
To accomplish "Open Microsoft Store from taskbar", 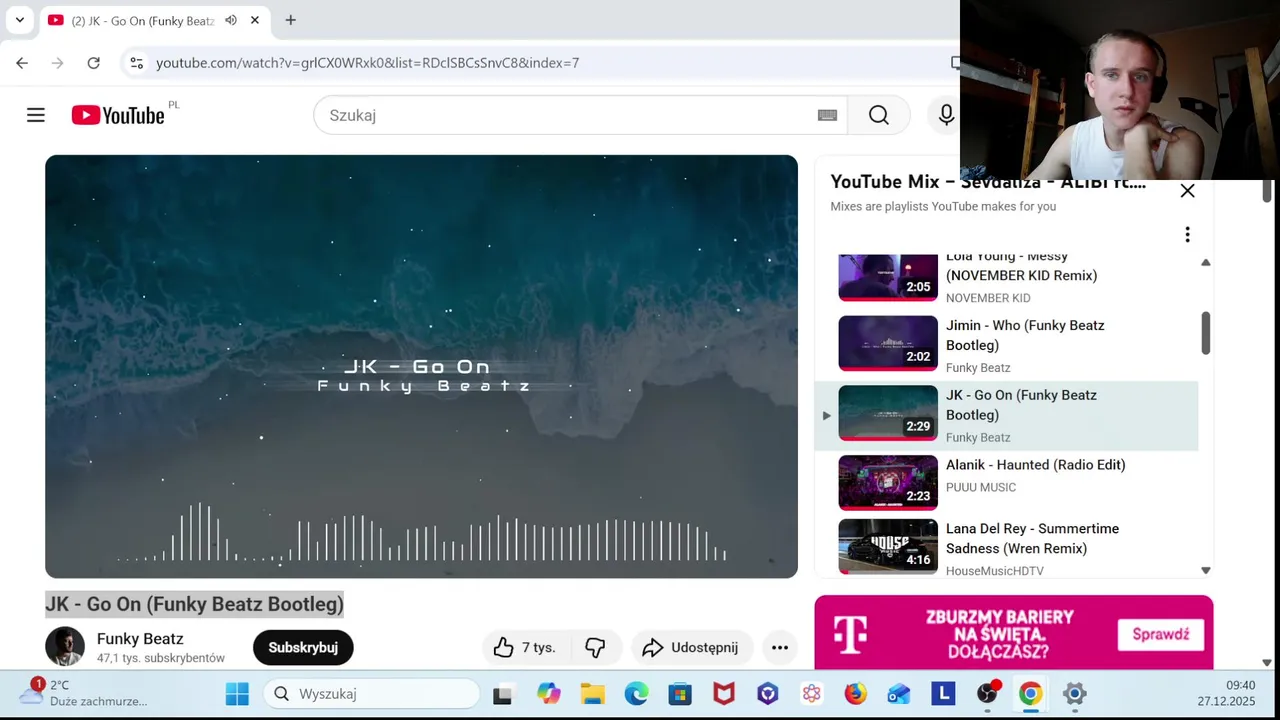I will tap(680, 694).
